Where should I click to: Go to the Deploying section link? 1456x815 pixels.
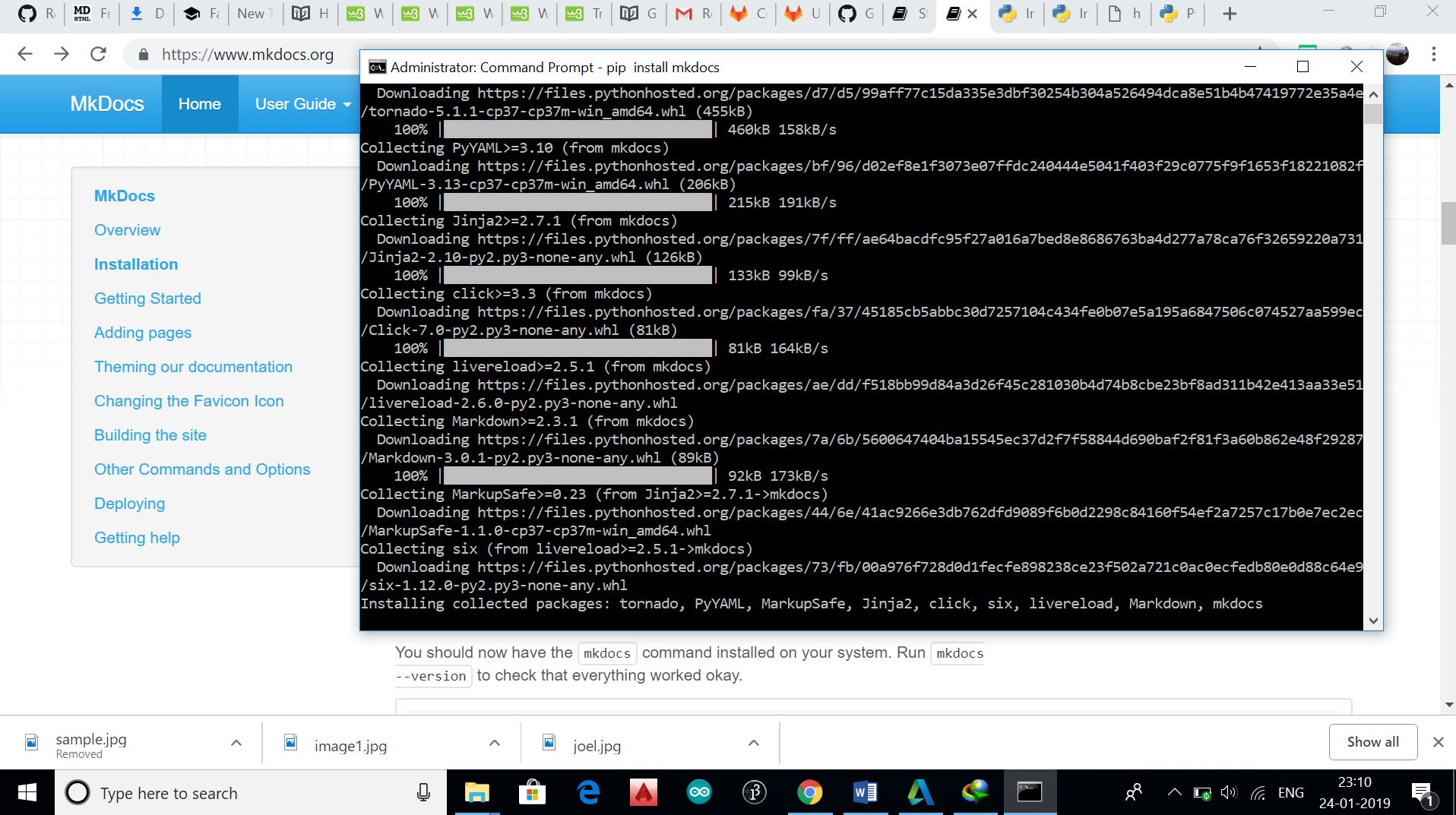[x=129, y=504]
